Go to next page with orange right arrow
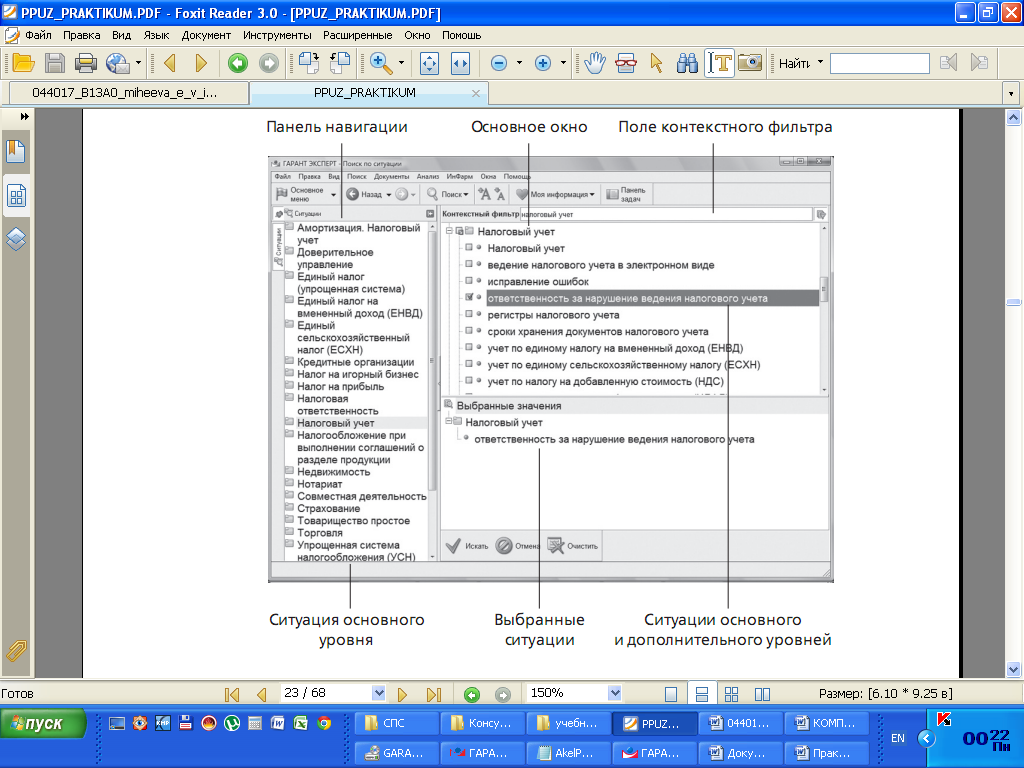Viewport: 1024px width, 768px height. (201, 63)
